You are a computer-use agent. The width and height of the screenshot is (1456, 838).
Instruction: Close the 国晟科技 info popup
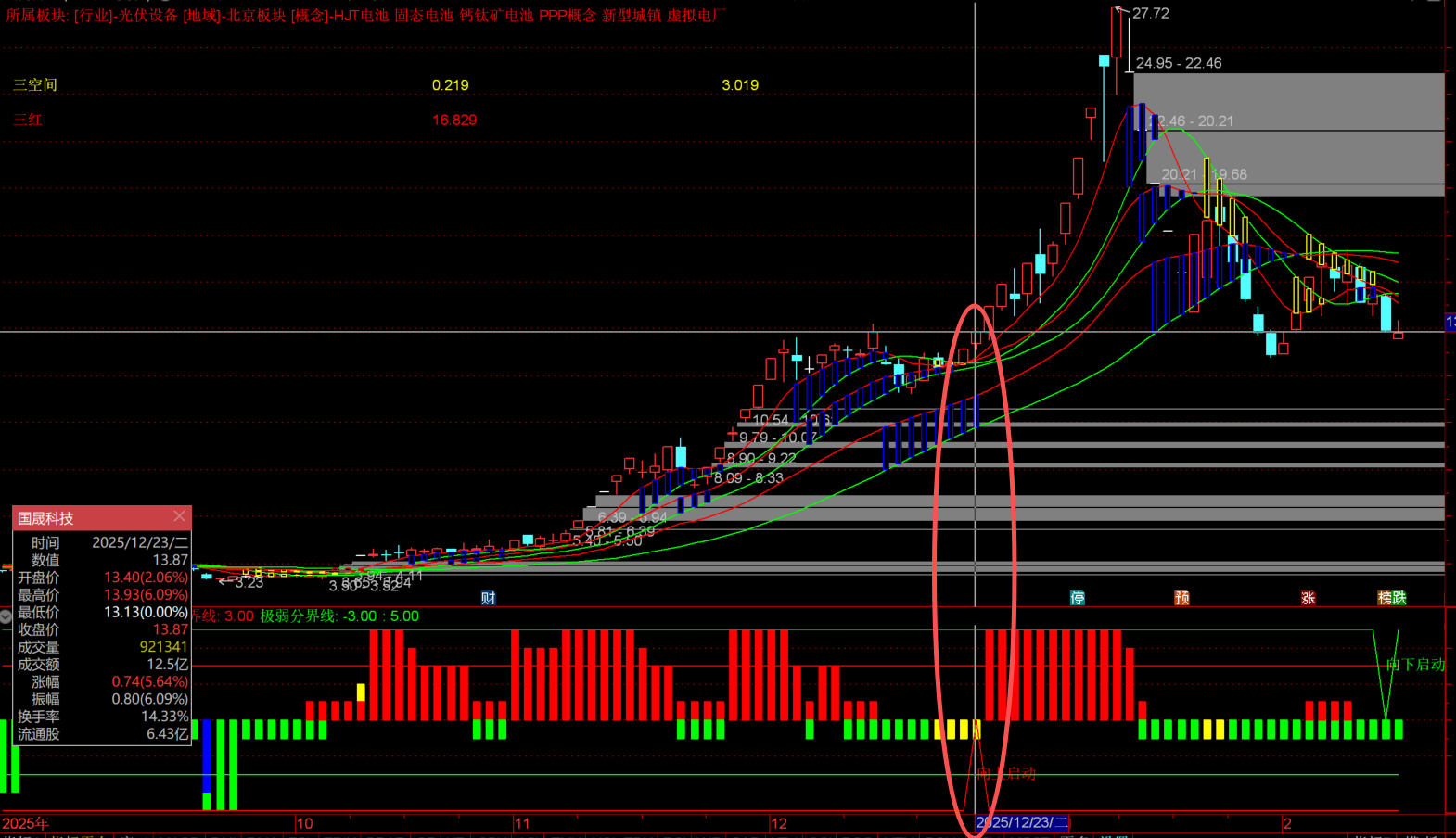tap(179, 516)
